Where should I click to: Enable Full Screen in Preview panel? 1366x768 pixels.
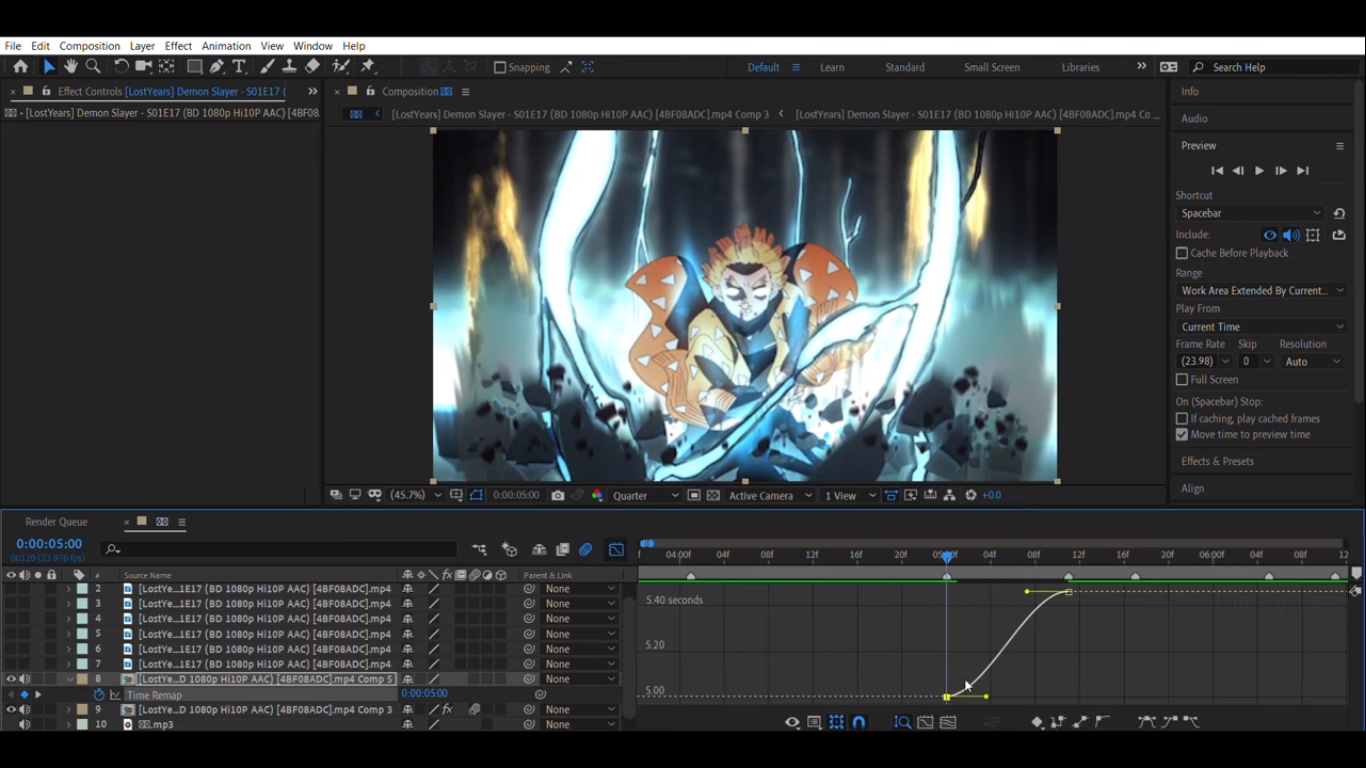(1182, 379)
